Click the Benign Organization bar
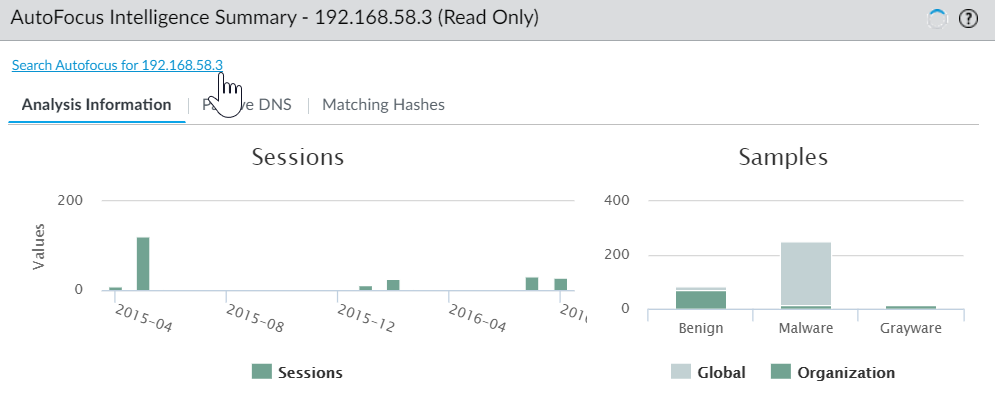The height and width of the screenshot is (407, 995). [x=700, y=299]
